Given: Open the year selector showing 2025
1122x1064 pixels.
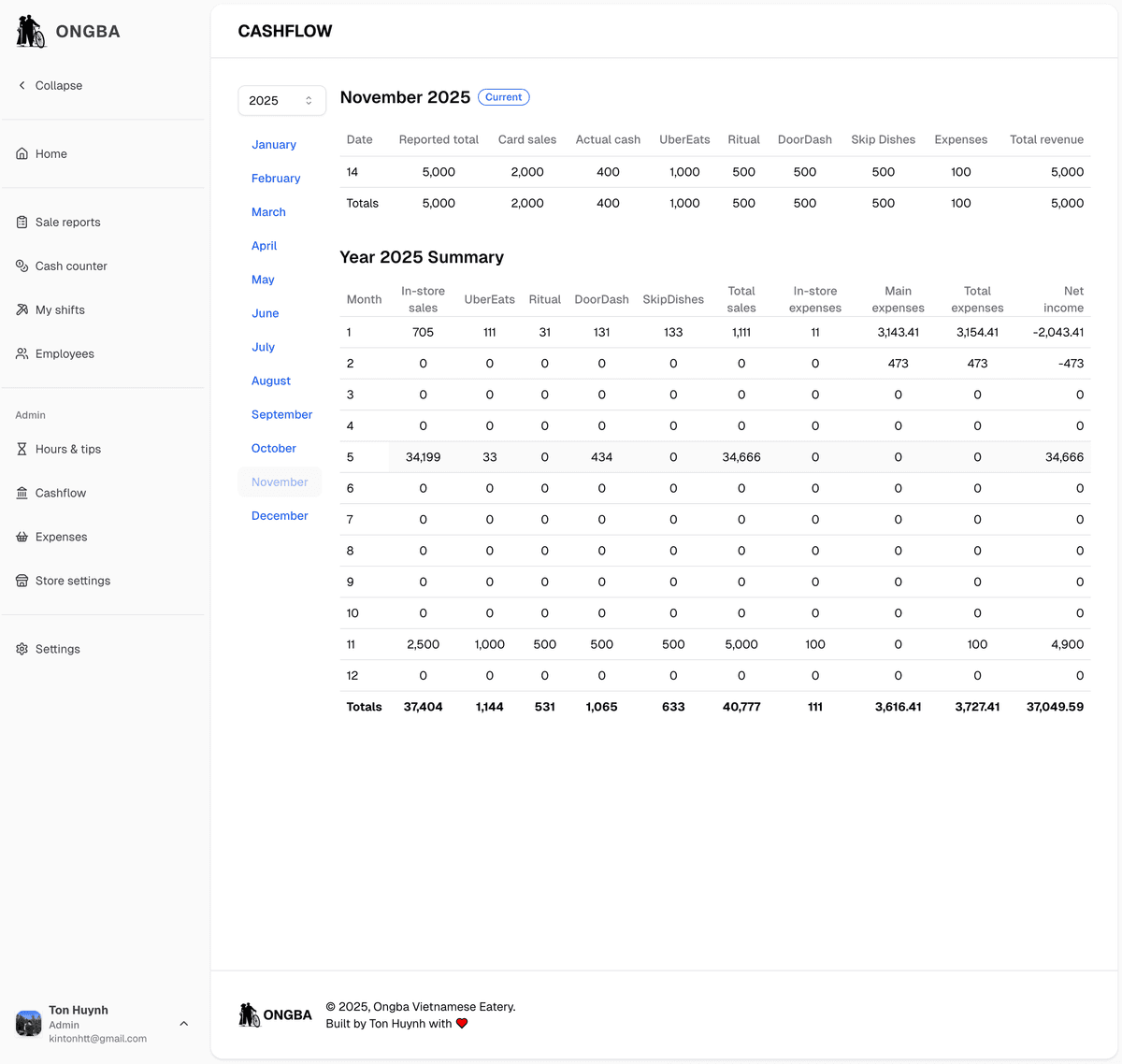Looking at the screenshot, I should tap(281, 100).
